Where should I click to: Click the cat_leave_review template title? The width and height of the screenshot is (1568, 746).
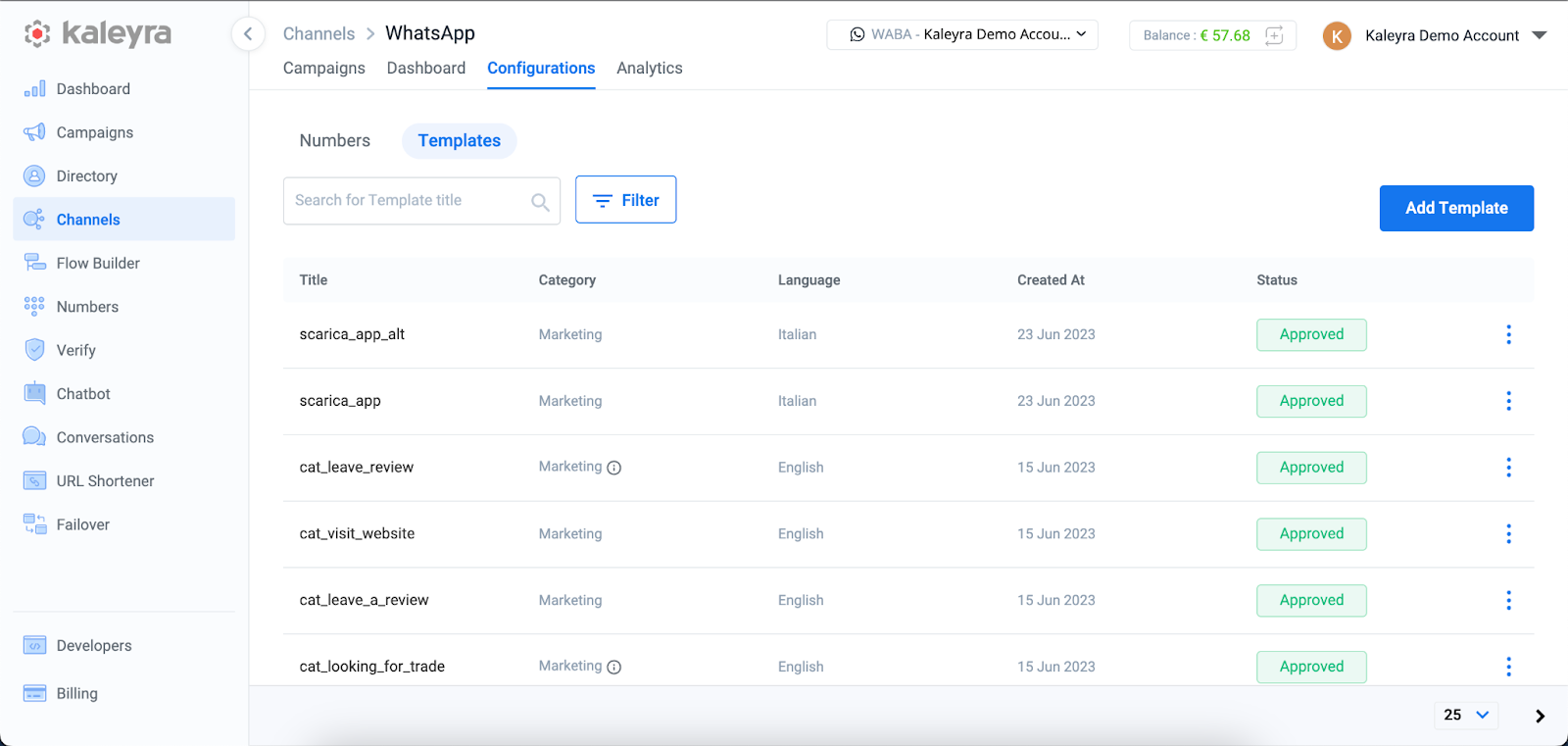pyautogui.click(x=357, y=468)
